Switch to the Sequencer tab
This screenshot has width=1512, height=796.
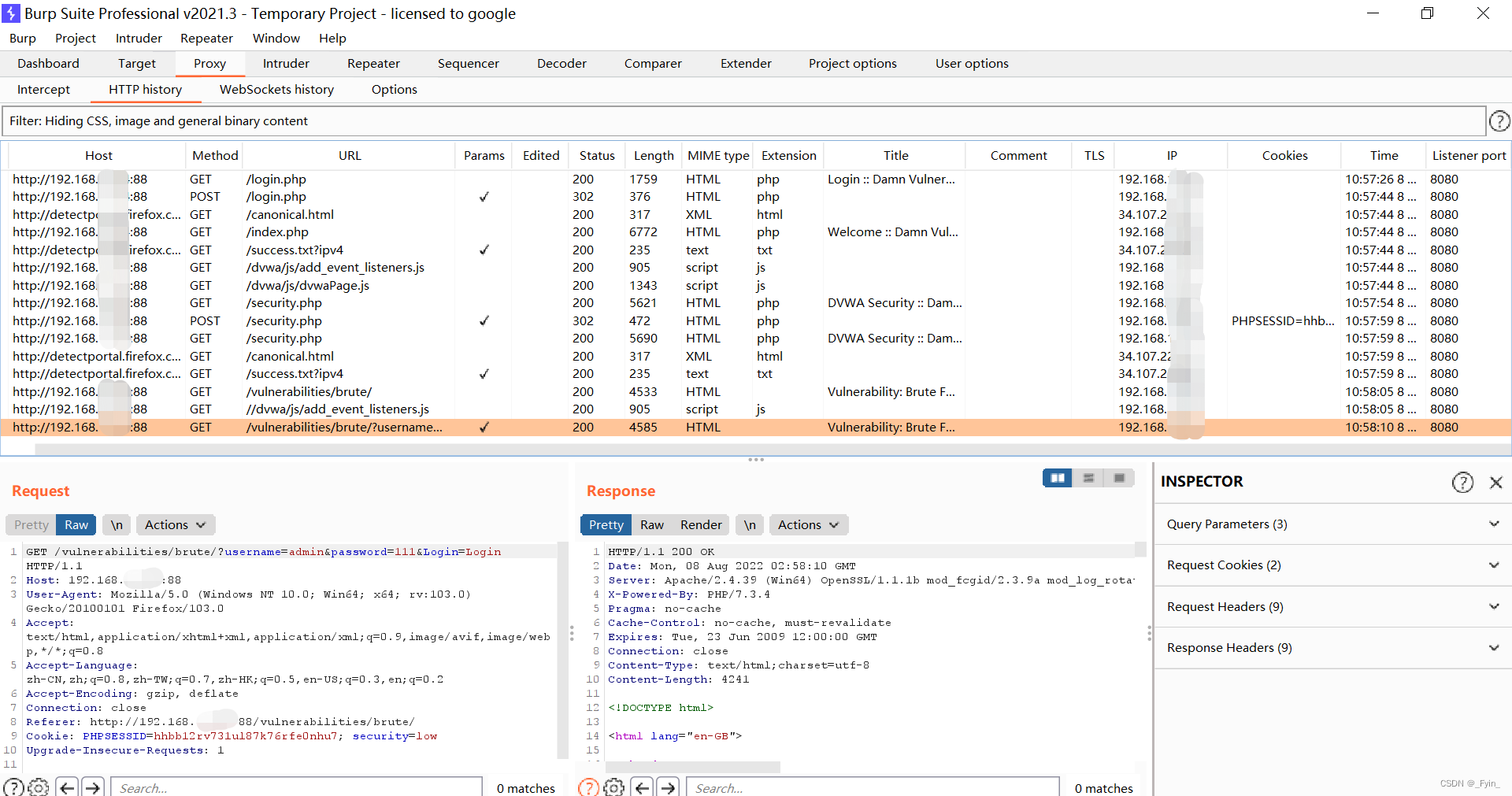tap(469, 64)
